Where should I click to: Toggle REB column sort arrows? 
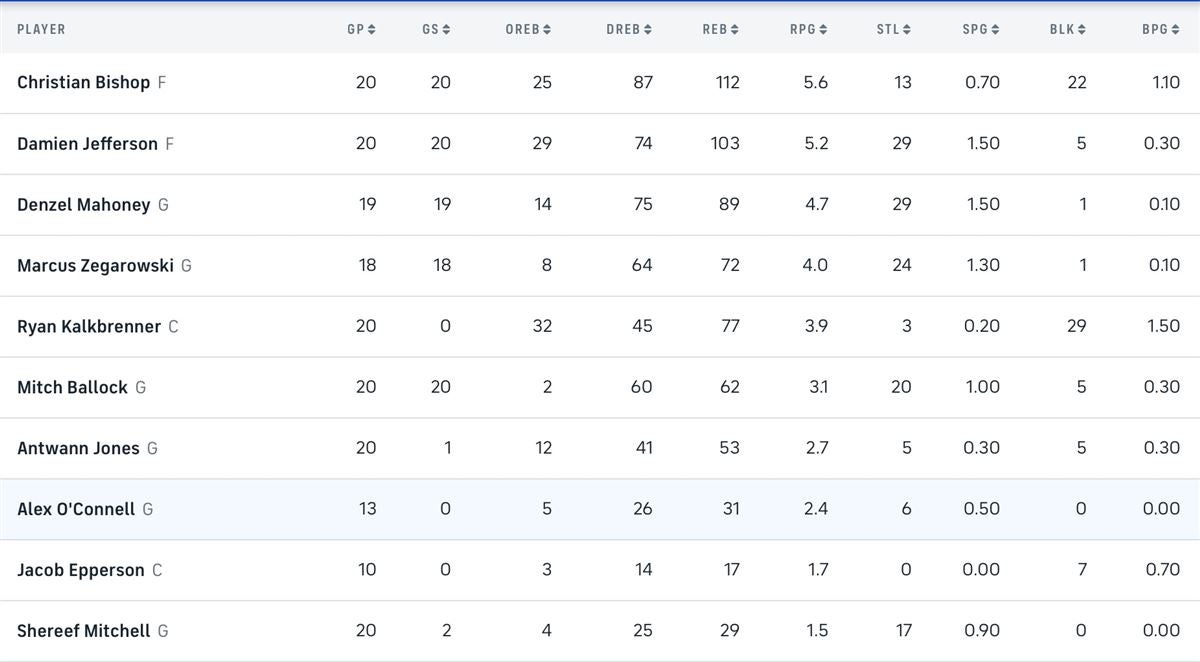[x=736, y=30]
